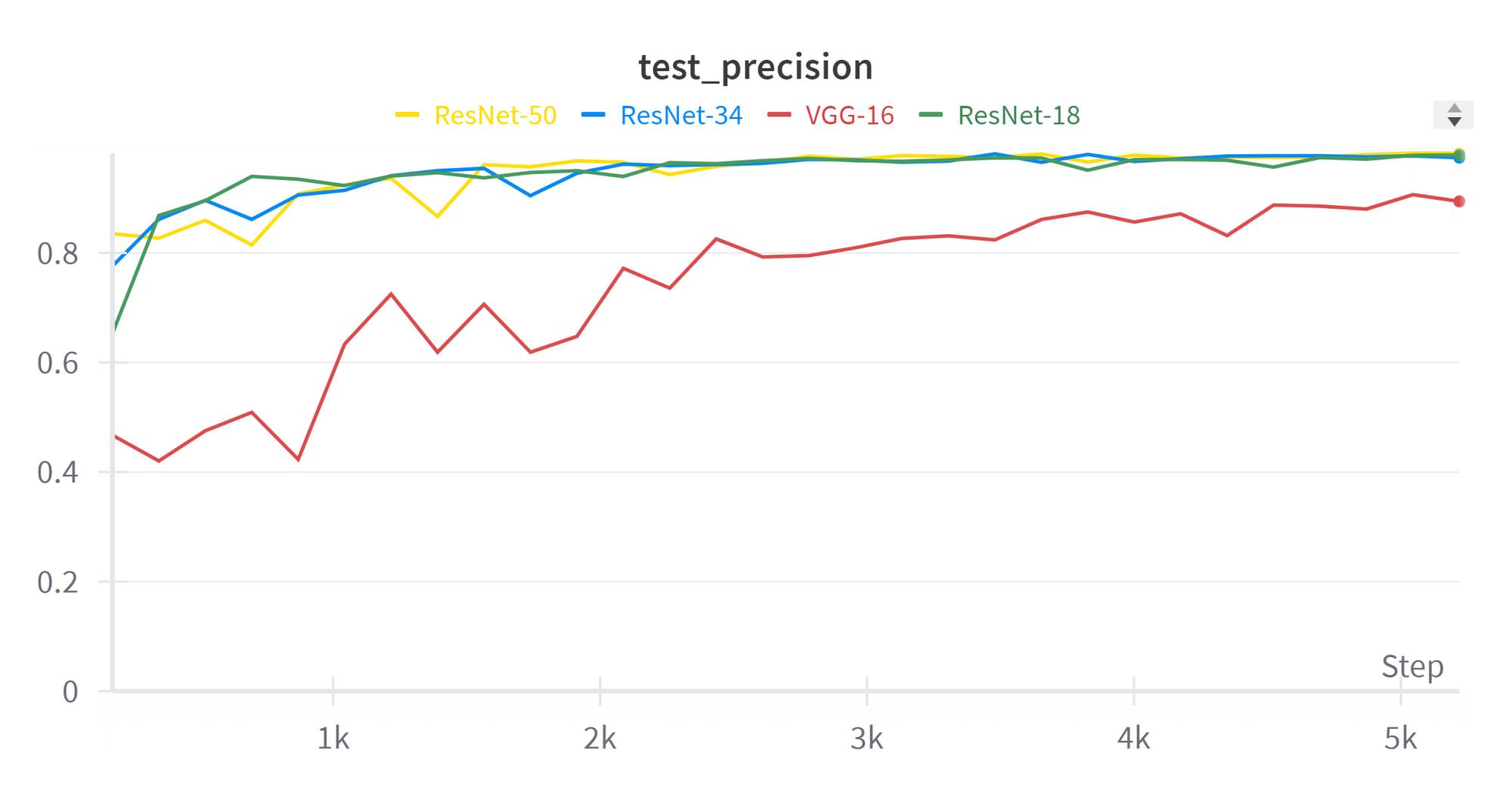The height and width of the screenshot is (794, 1512).
Task: Click the green ResNet-18 legend color dash
Action: pyautogui.click(x=931, y=115)
